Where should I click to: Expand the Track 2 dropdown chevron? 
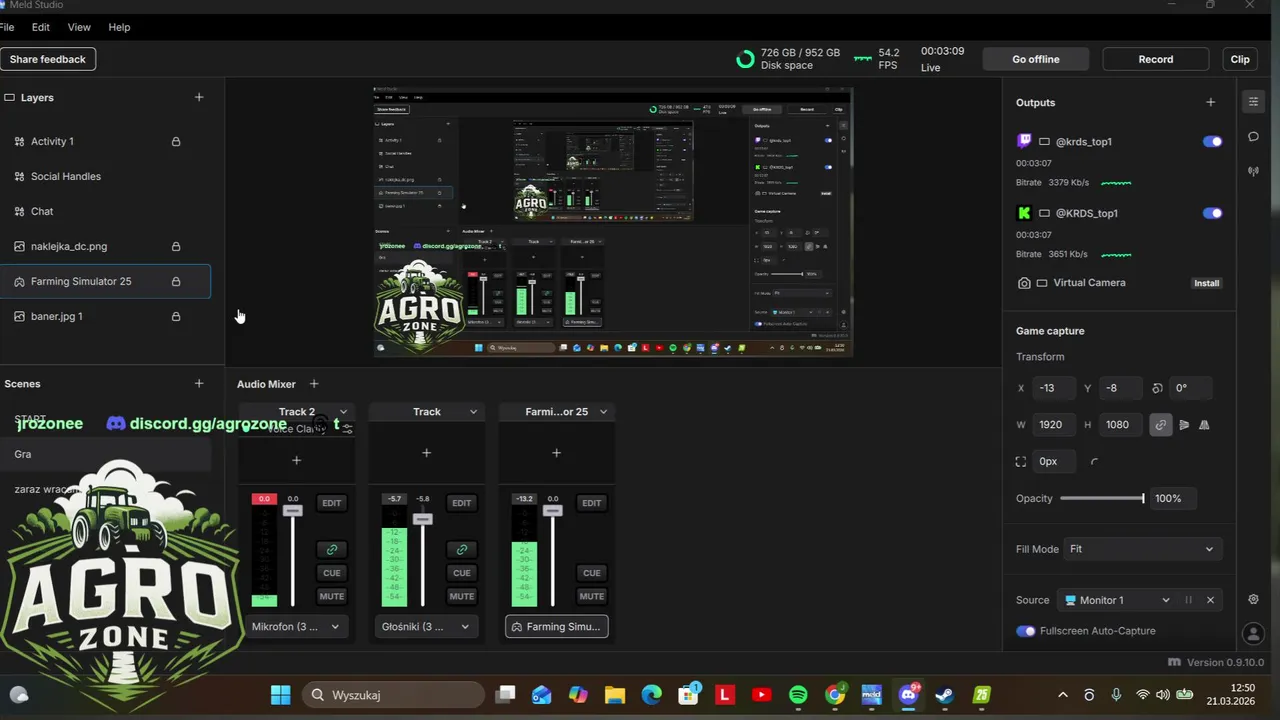(x=343, y=412)
